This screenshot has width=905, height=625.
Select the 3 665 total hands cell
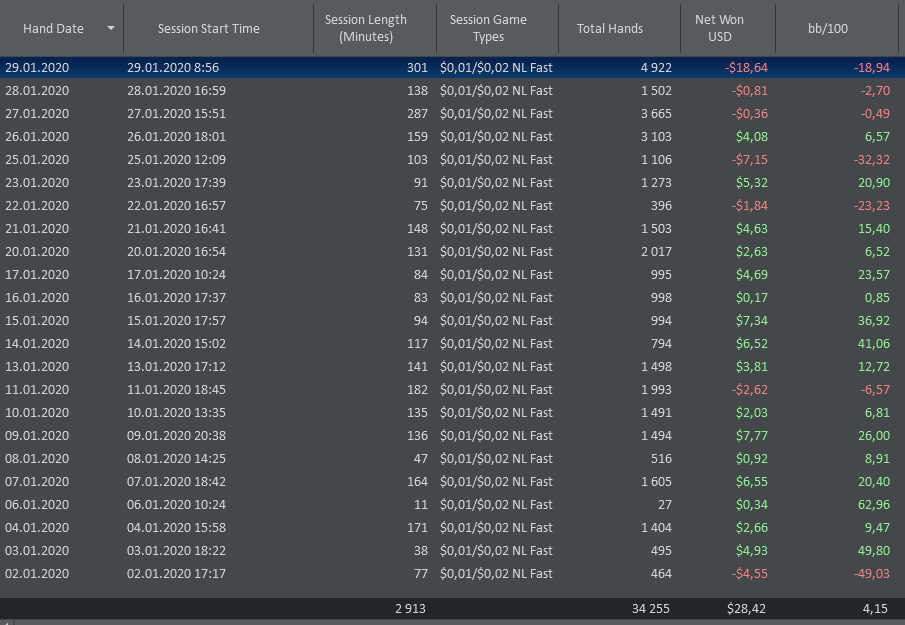click(x=656, y=114)
